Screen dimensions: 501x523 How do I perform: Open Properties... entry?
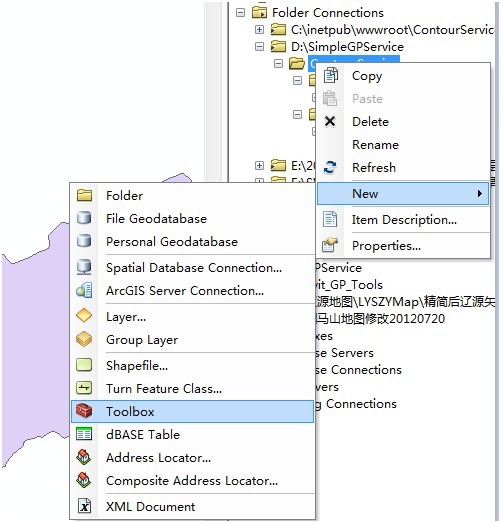(403, 245)
